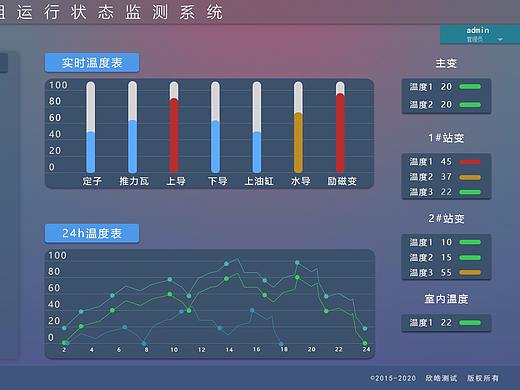
Task: Click the 2#站变 section heading
Action: pos(446,218)
